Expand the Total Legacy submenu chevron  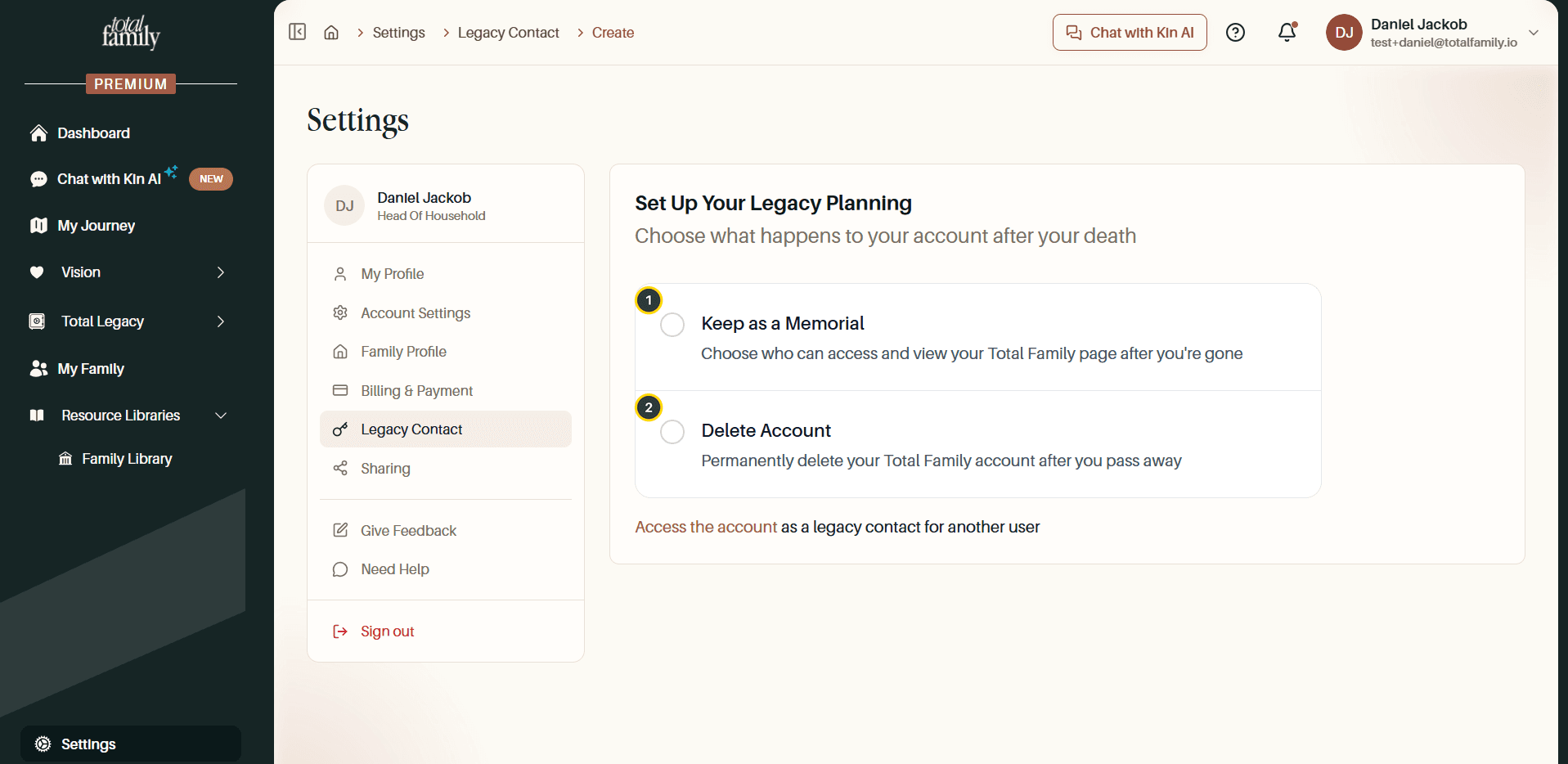221,321
